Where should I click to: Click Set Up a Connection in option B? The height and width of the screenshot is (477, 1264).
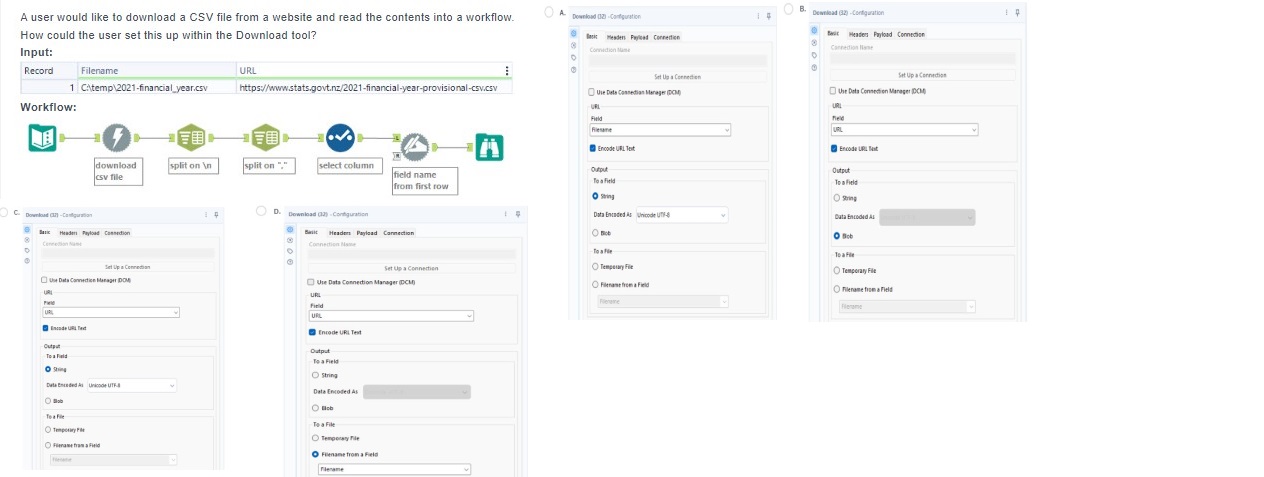coord(923,75)
